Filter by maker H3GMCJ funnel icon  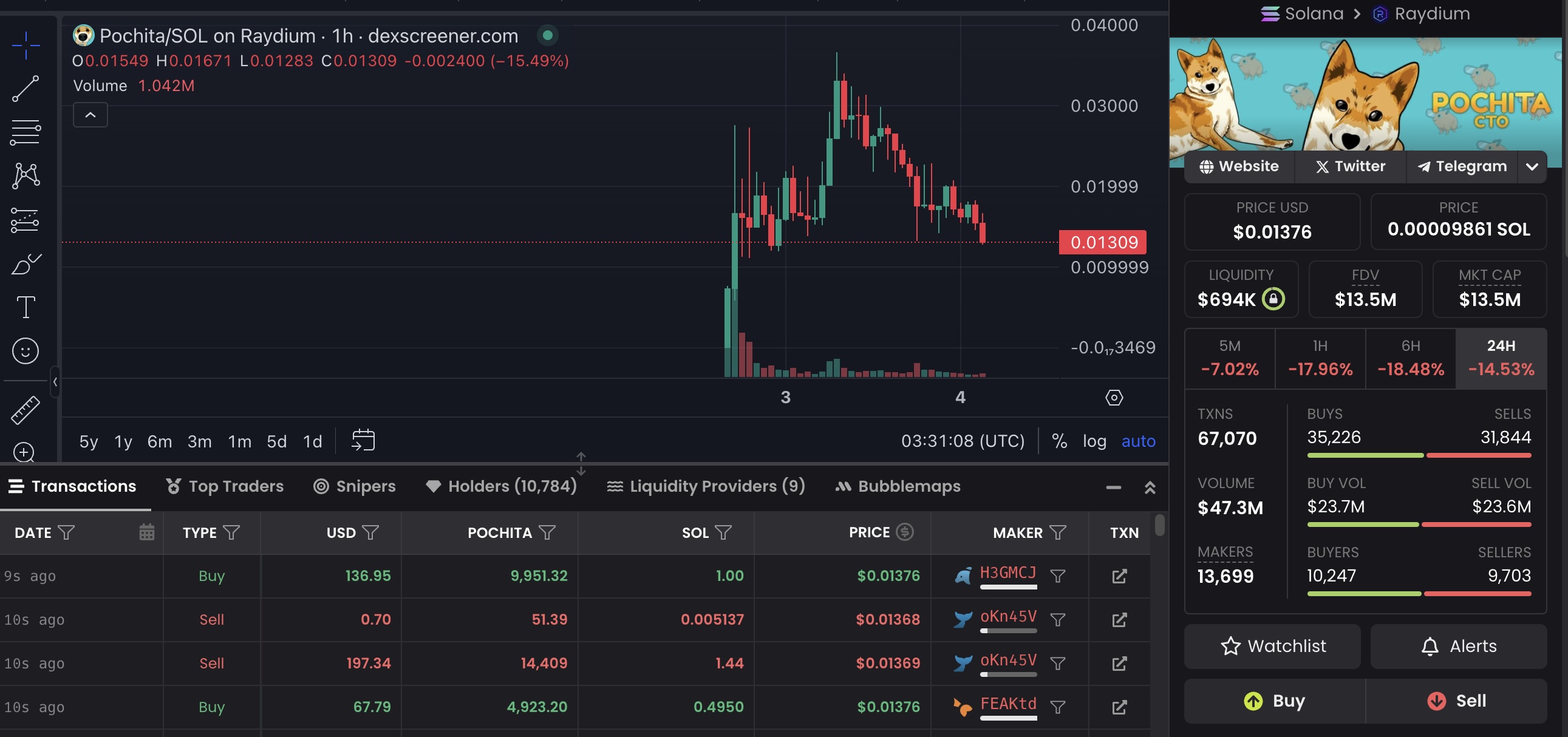coord(1058,576)
